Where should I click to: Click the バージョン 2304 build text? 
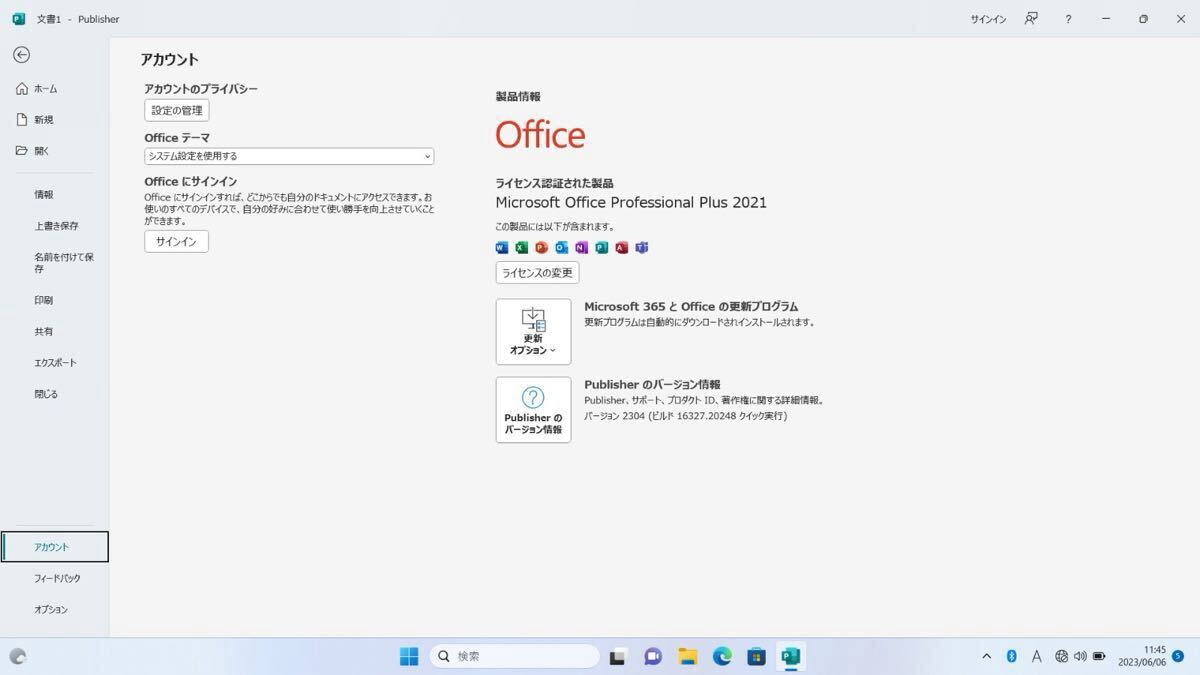[685, 416]
